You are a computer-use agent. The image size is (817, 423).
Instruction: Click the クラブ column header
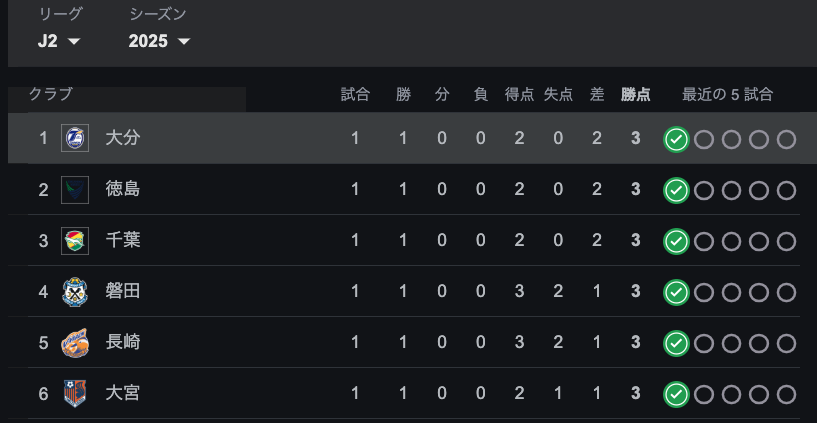tap(51, 94)
